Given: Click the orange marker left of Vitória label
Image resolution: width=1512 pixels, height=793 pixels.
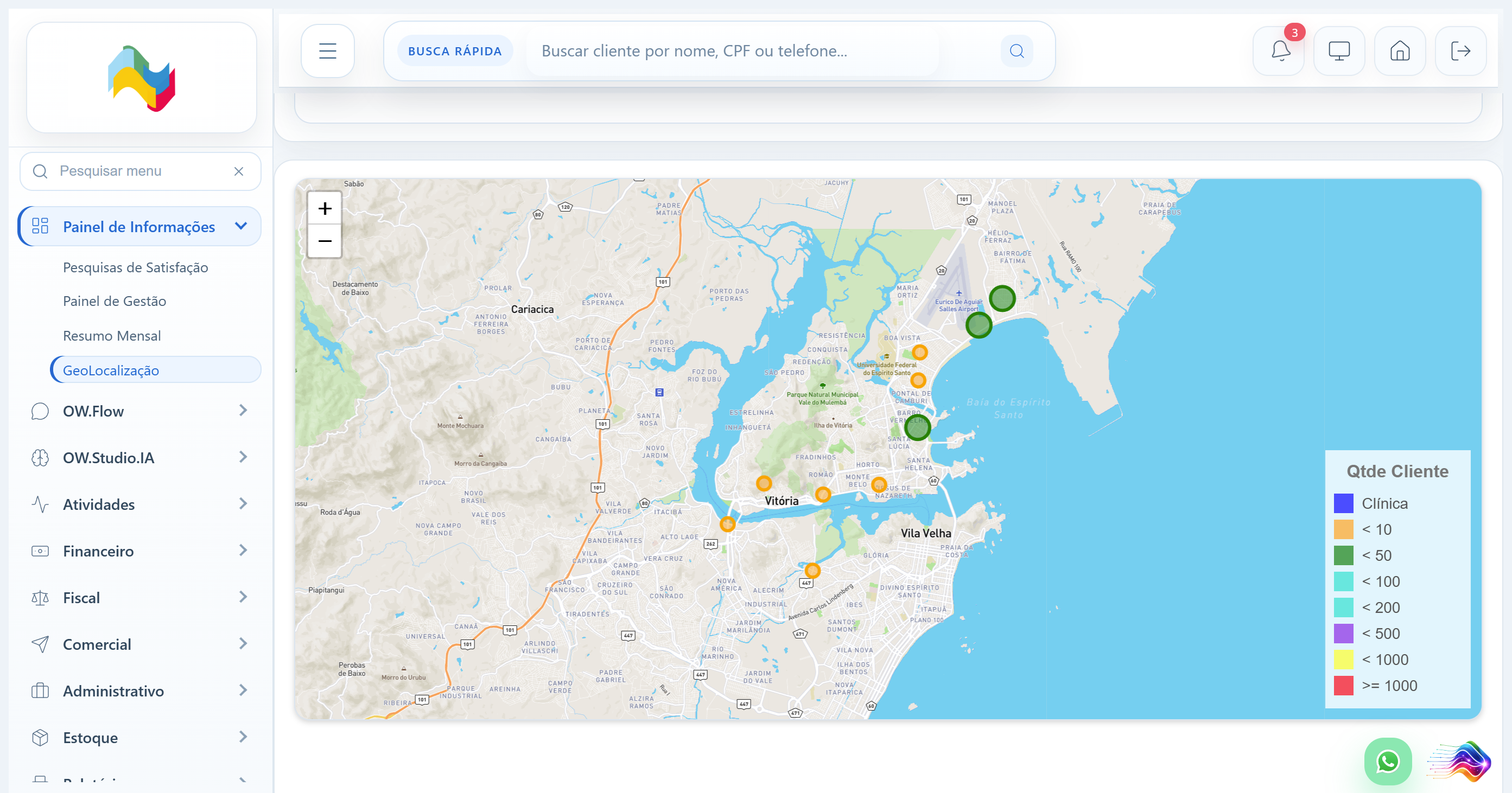Looking at the screenshot, I should (763, 483).
